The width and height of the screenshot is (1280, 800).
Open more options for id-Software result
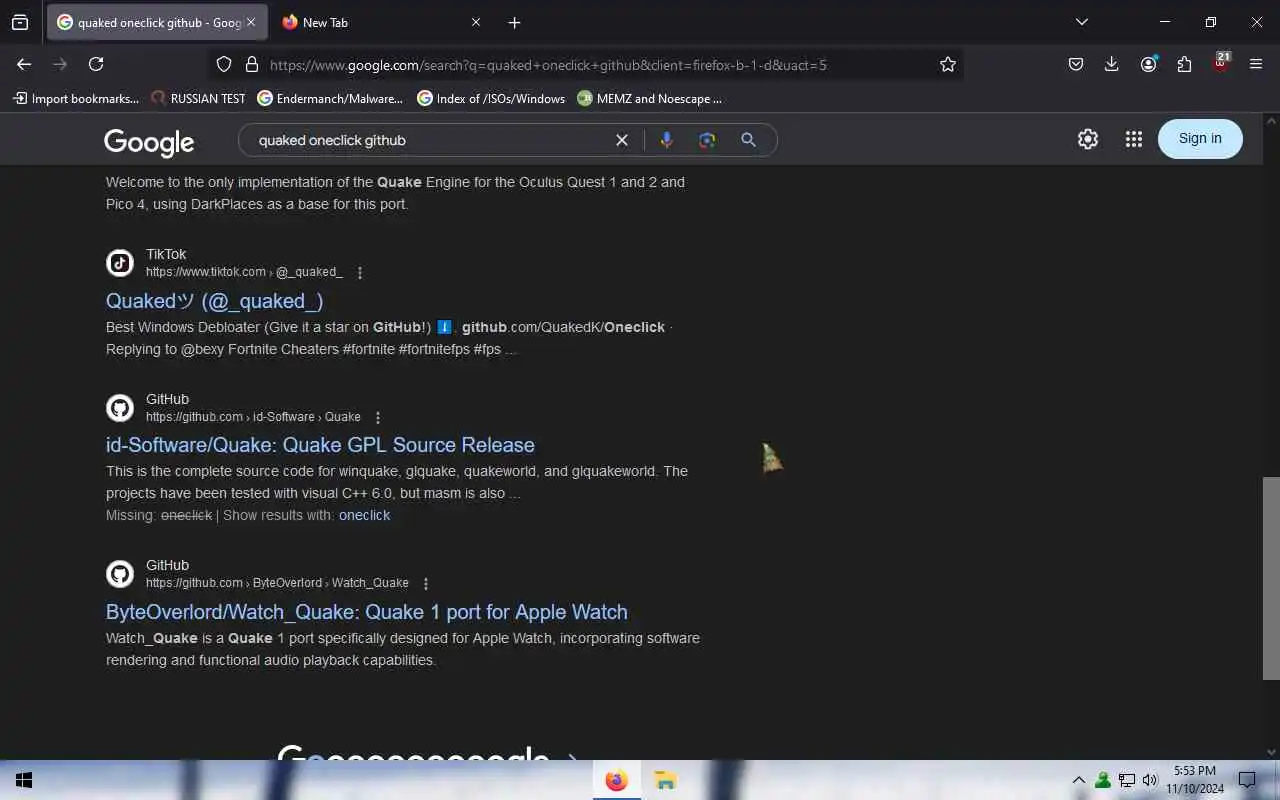[x=378, y=418]
